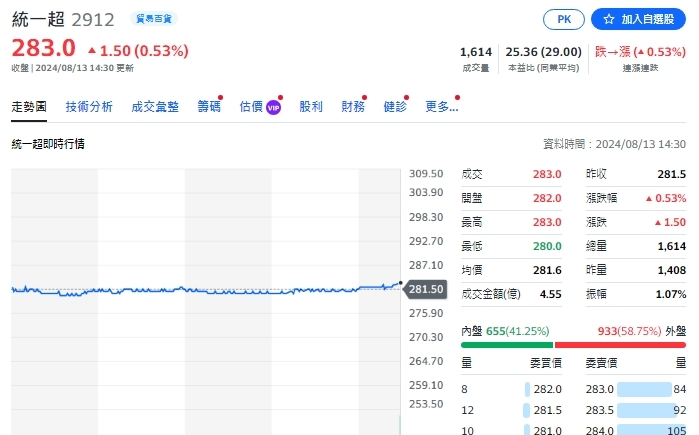This screenshot has height=435, width=699.
Task: Click the 振幅 1.07% value
Action: pos(671,295)
